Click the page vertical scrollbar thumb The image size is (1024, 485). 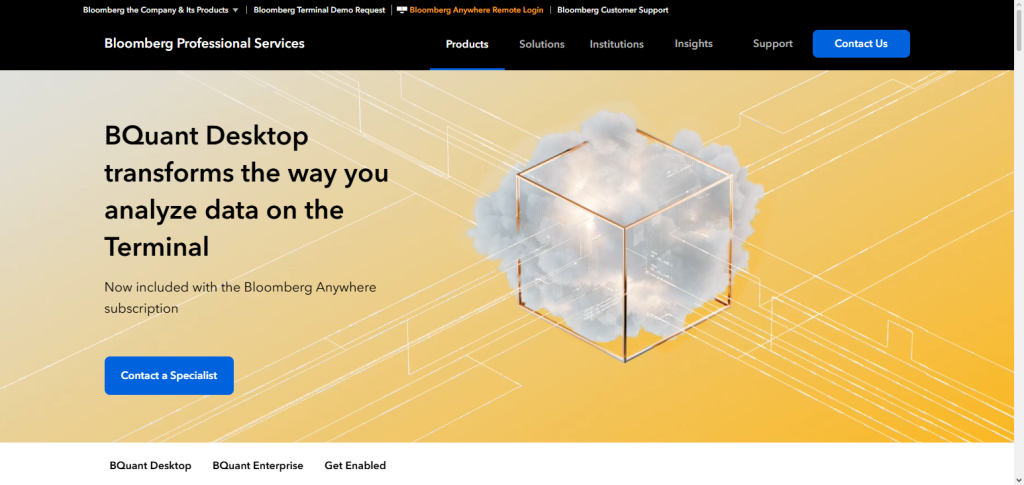tap(1019, 31)
